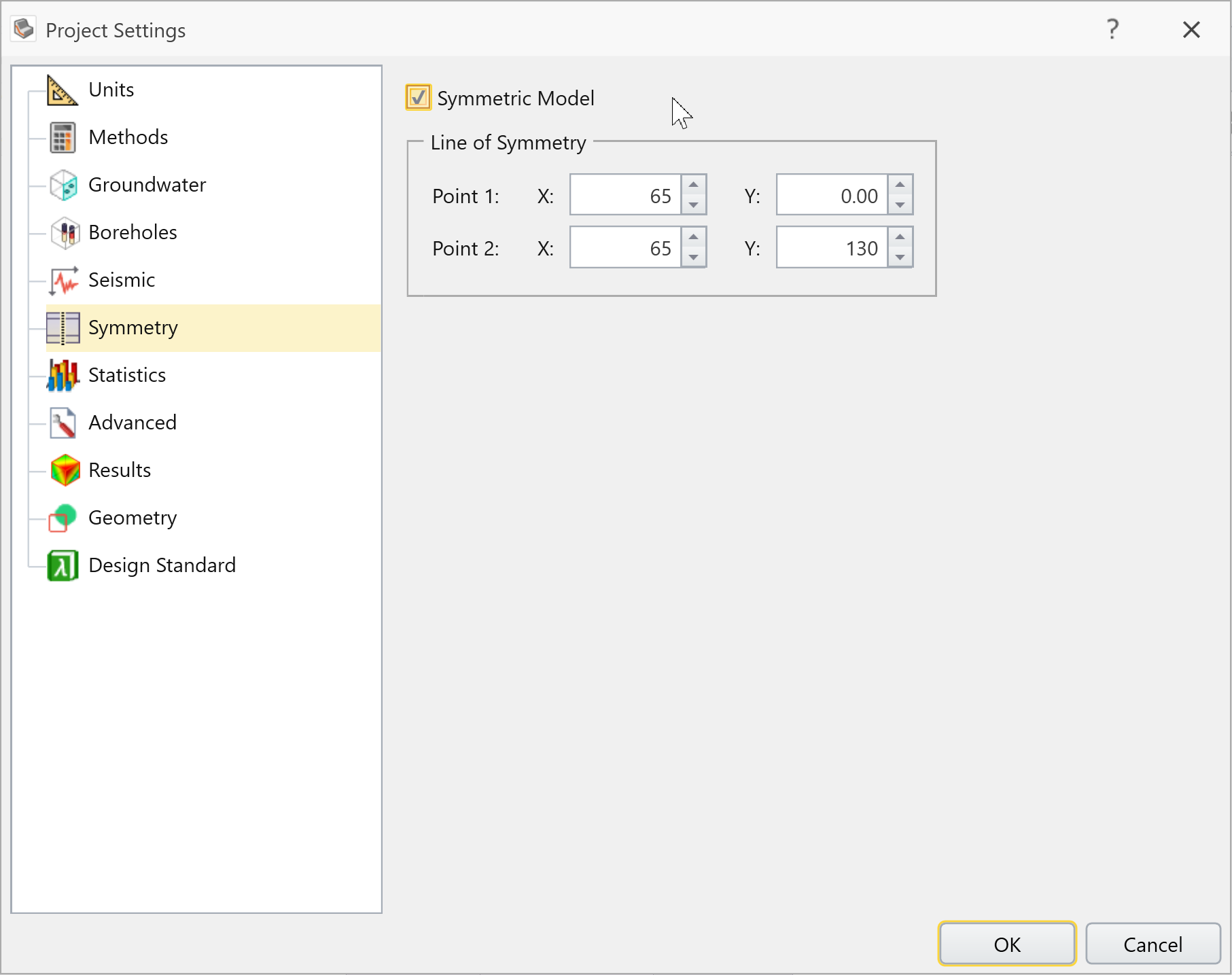Click the Cancel button

point(1152,944)
